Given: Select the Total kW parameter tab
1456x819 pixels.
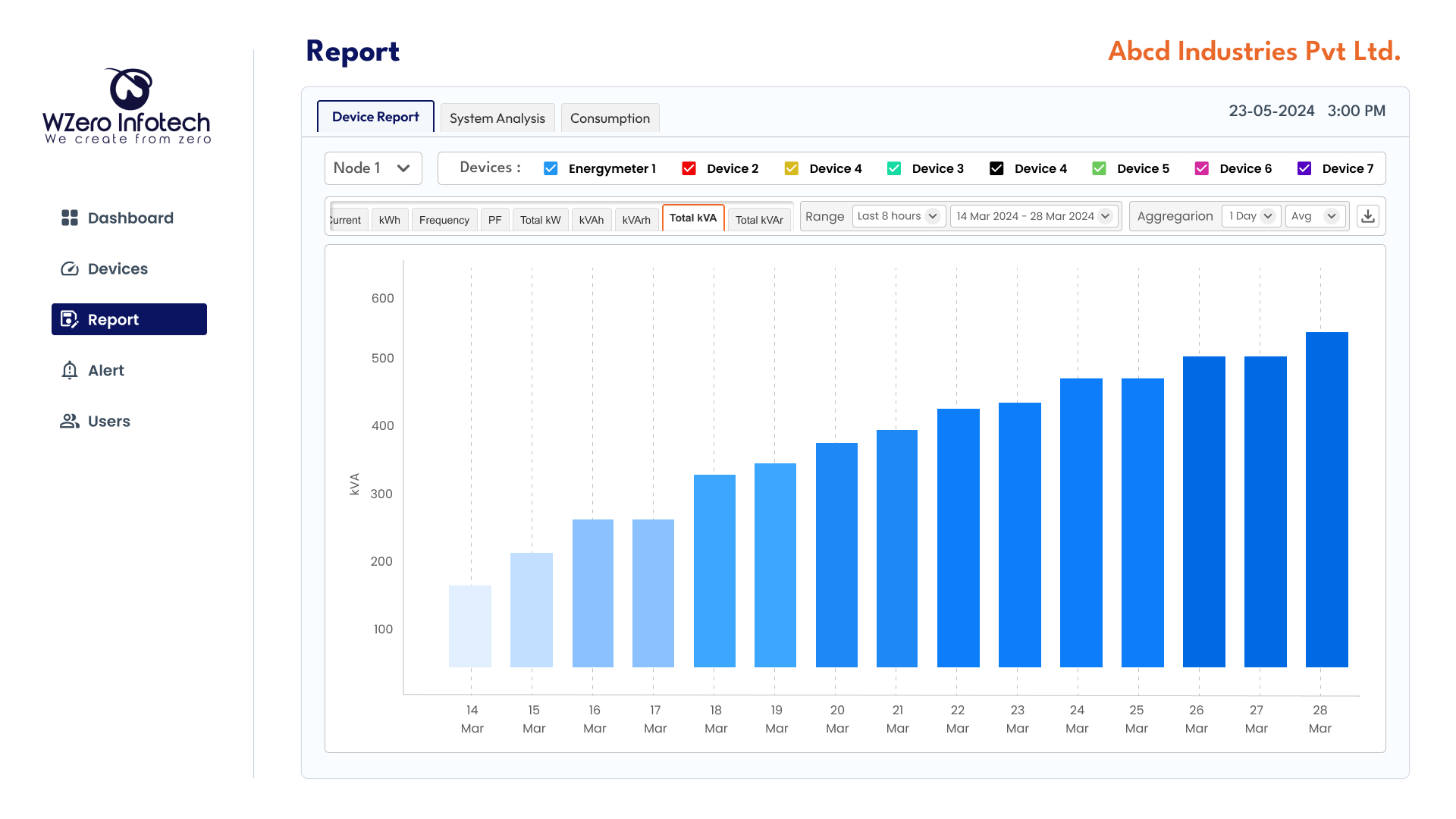Looking at the screenshot, I should point(541,220).
